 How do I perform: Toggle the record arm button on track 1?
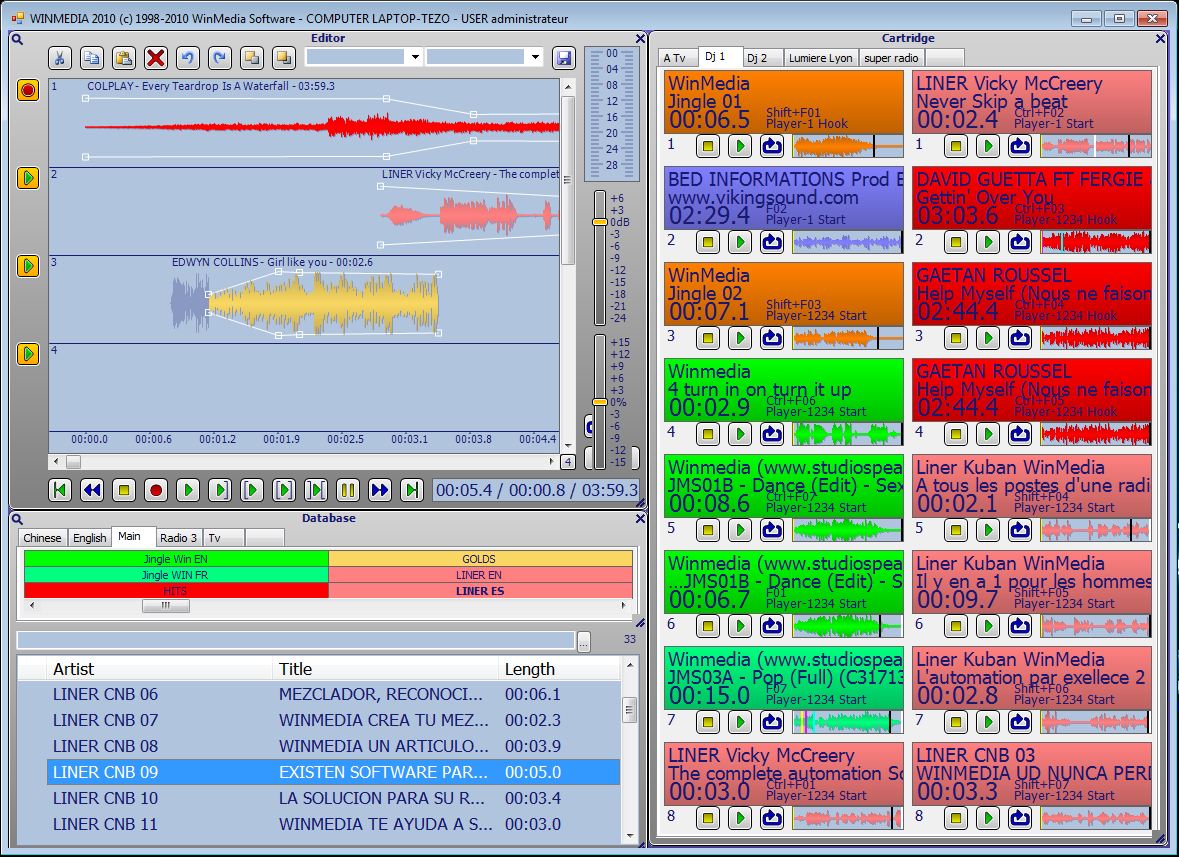point(28,90)
